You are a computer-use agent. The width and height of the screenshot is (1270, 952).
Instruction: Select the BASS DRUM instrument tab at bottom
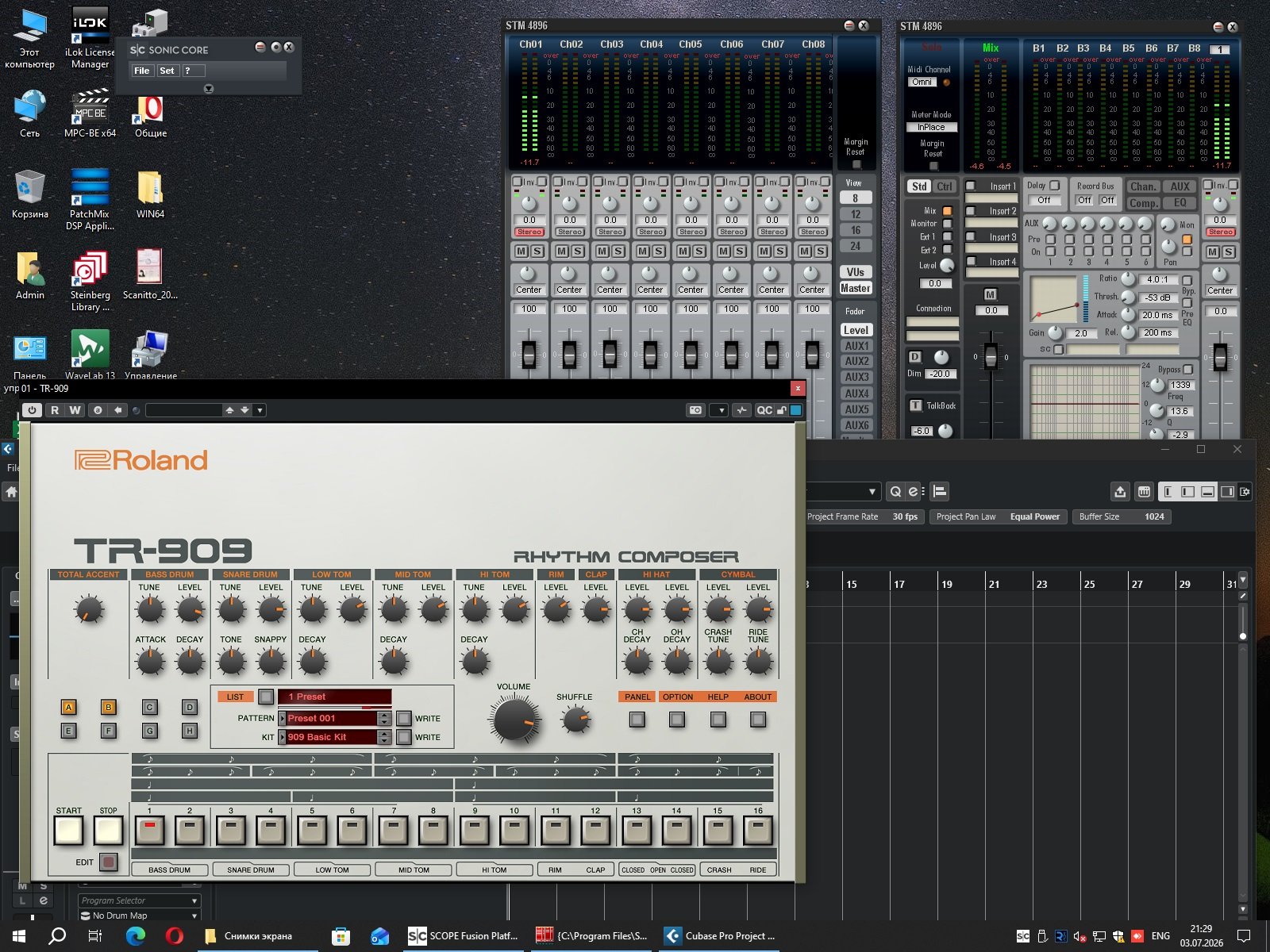pyautogui.click(x=169, y=869)
